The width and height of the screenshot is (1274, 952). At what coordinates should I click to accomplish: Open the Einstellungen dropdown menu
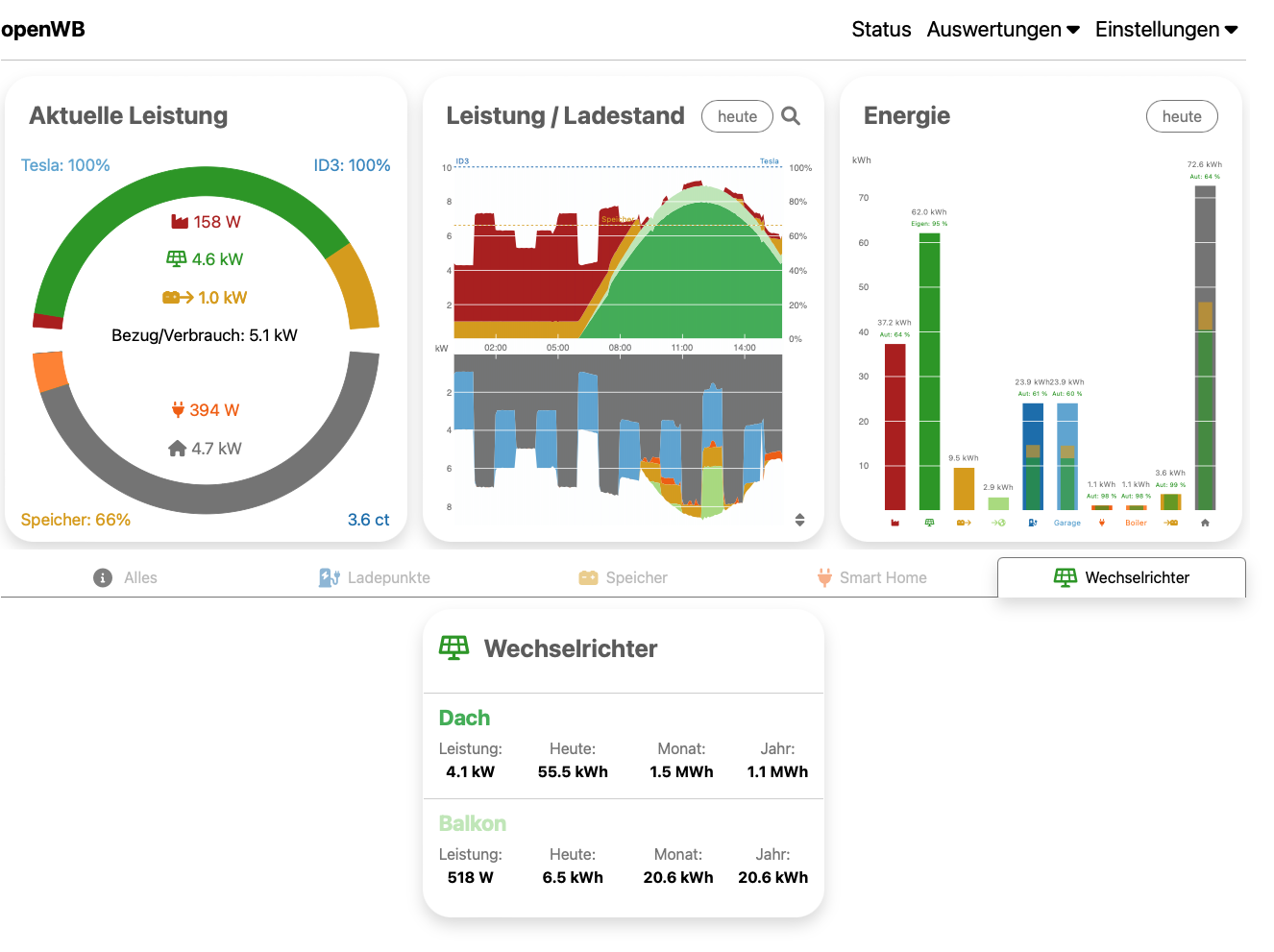pyautogui.click(x=1166, y=30)
